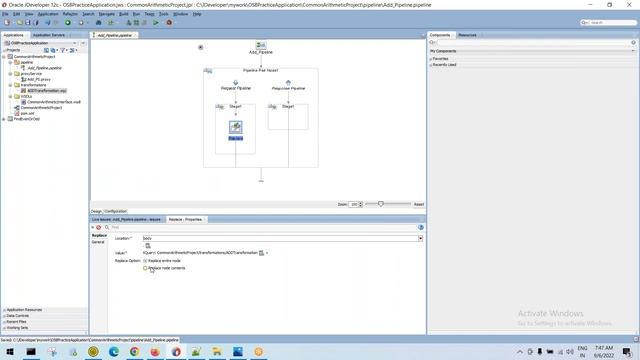Open the Refactor menu
The height and width of the screenshot is (360, 640).
tap(70, 14)
